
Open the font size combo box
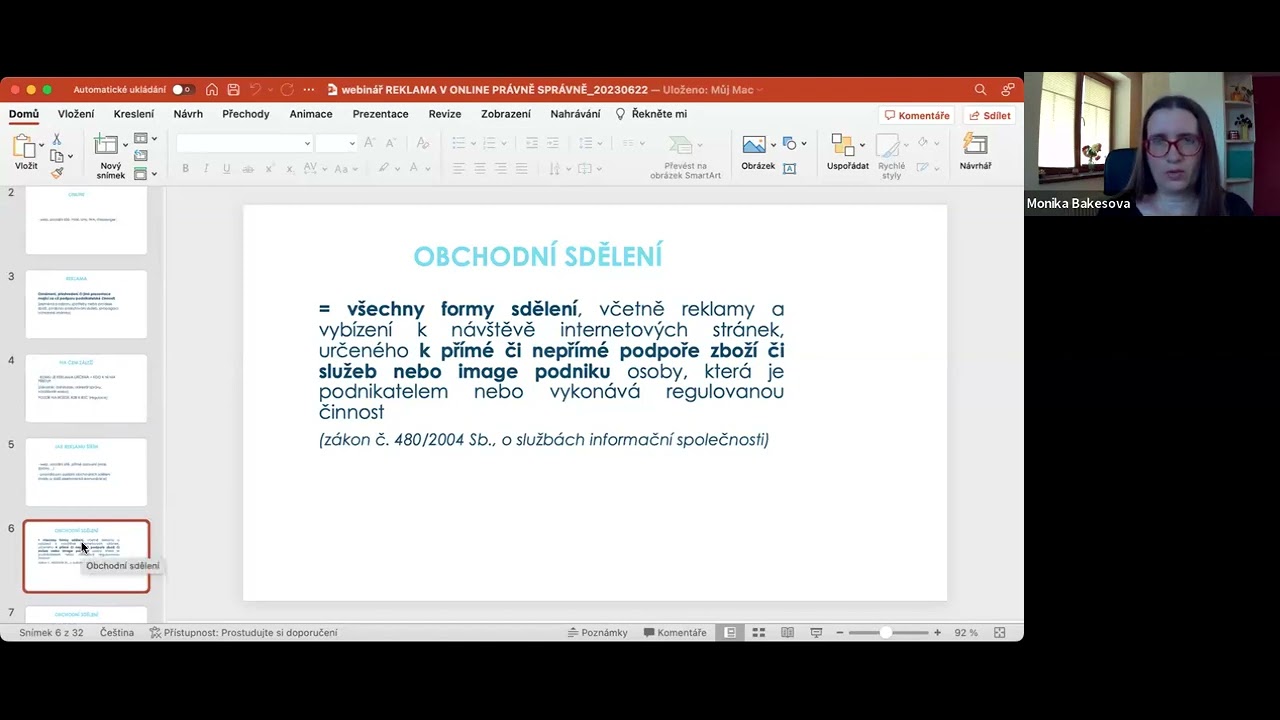click(x=336, y=143)
